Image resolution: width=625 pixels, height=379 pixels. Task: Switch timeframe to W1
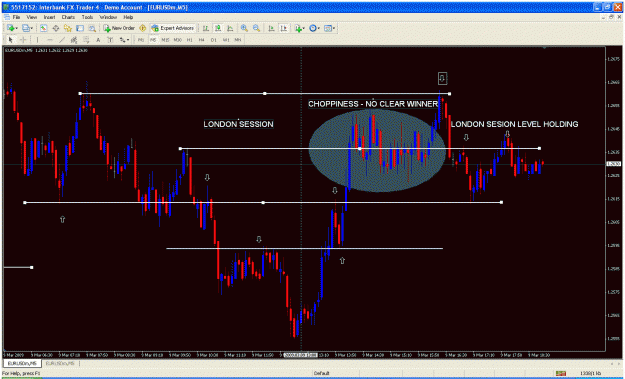(x=226, y=40)
